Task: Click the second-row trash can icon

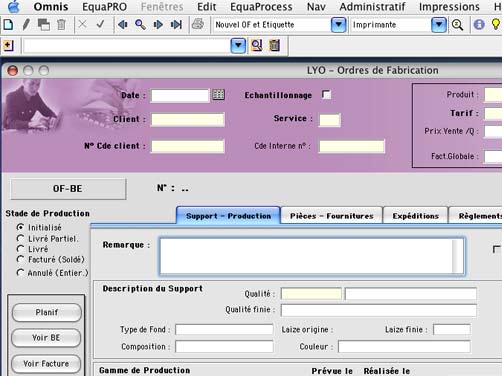Action: pos(275,45)
